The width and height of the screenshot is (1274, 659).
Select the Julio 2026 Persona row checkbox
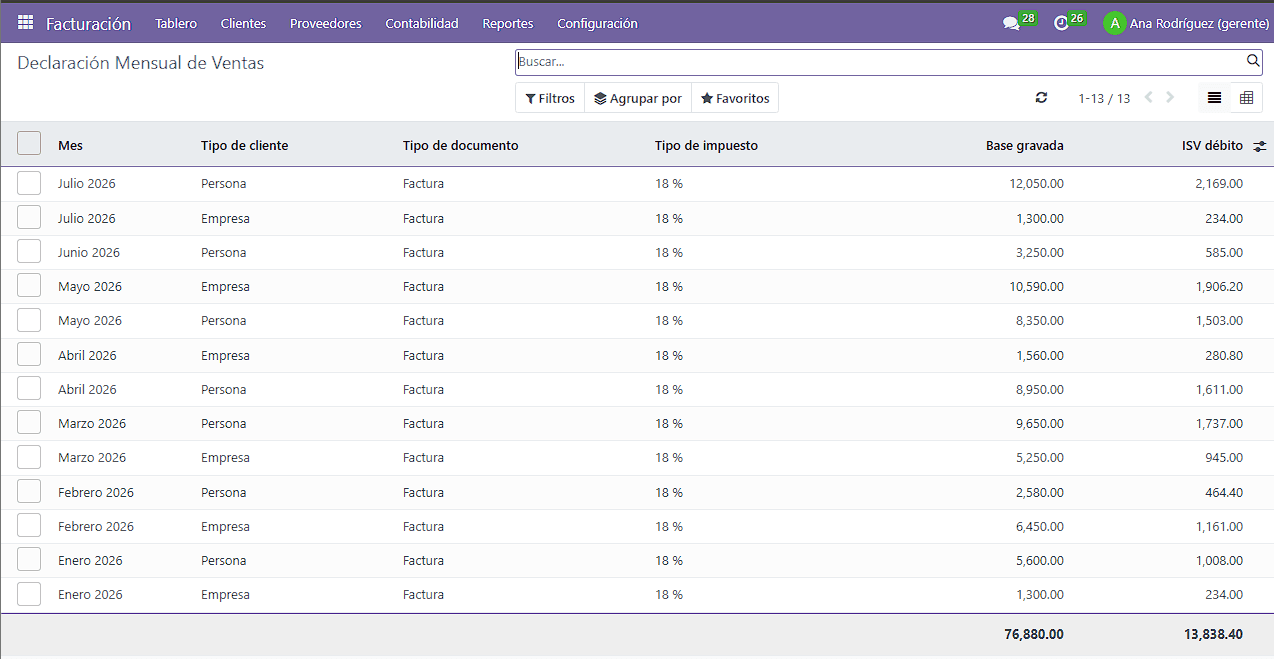point(29,183)
